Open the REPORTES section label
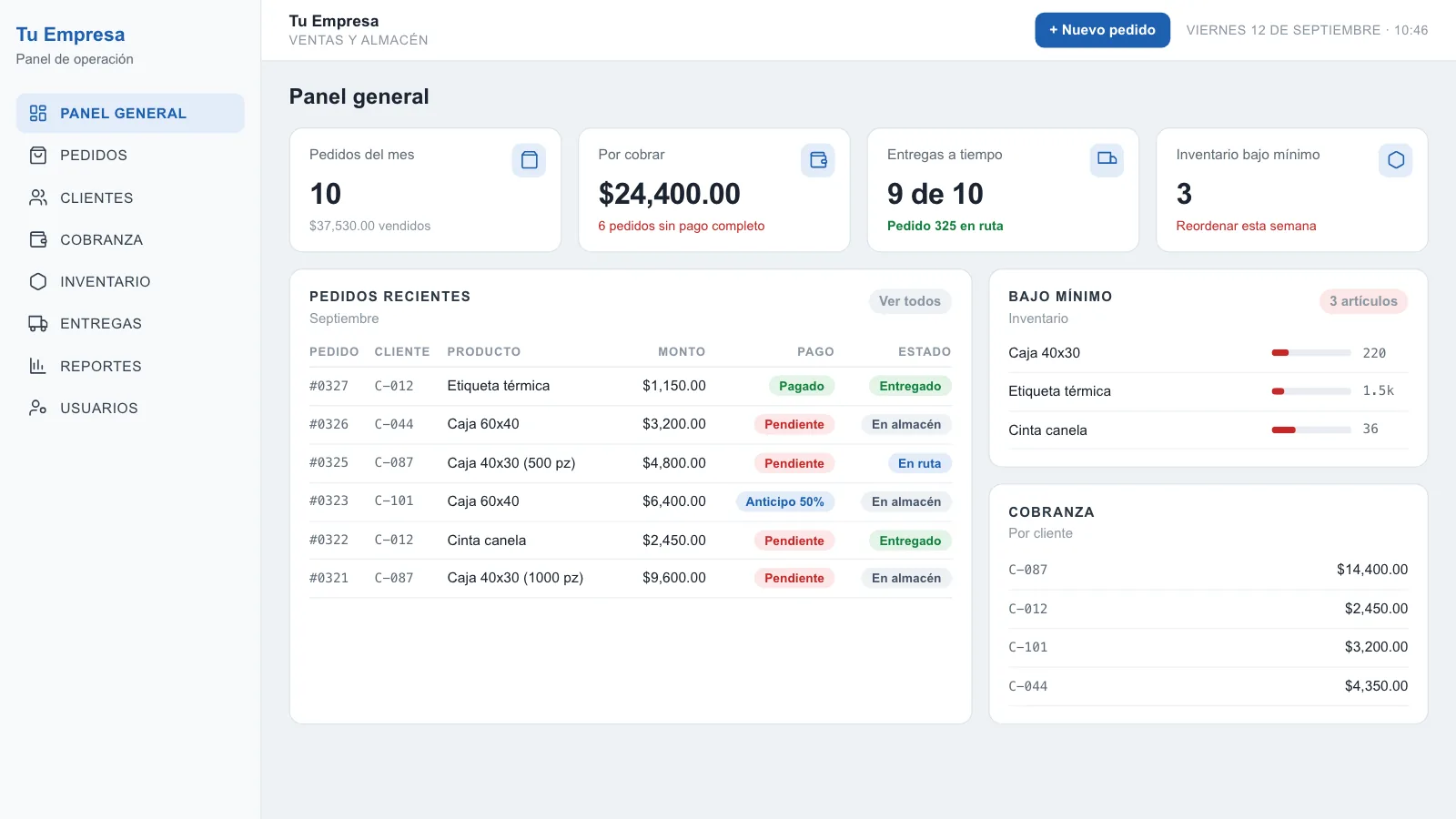The image size is (1456, 819). 101,366
